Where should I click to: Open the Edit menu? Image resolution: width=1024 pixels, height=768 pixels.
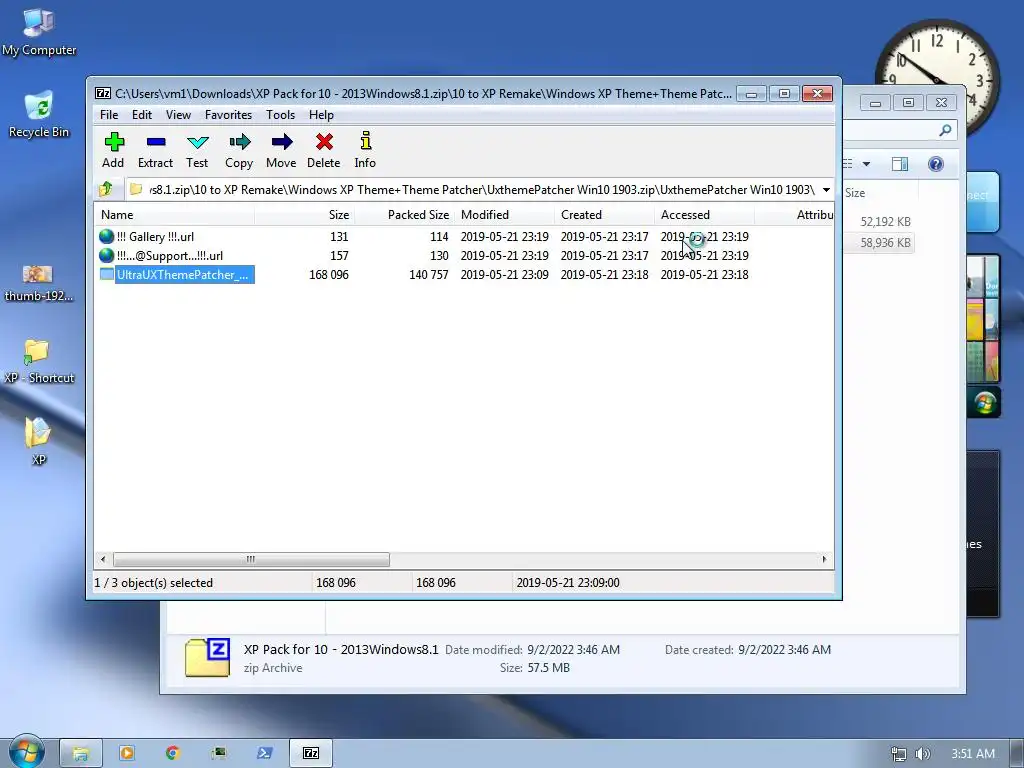click(142, 115)
